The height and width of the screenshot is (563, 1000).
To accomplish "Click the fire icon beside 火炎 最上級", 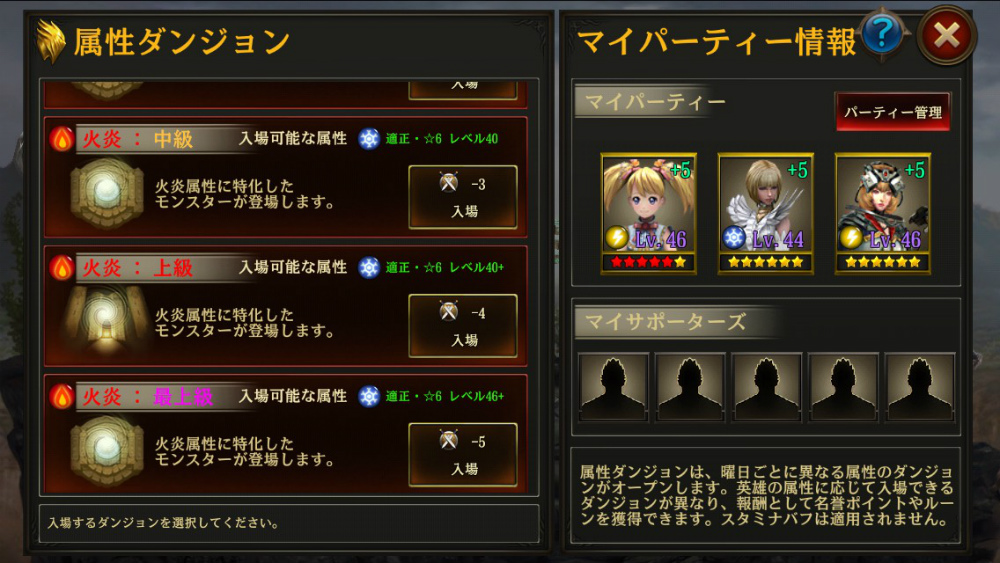I will coord(62,396).
